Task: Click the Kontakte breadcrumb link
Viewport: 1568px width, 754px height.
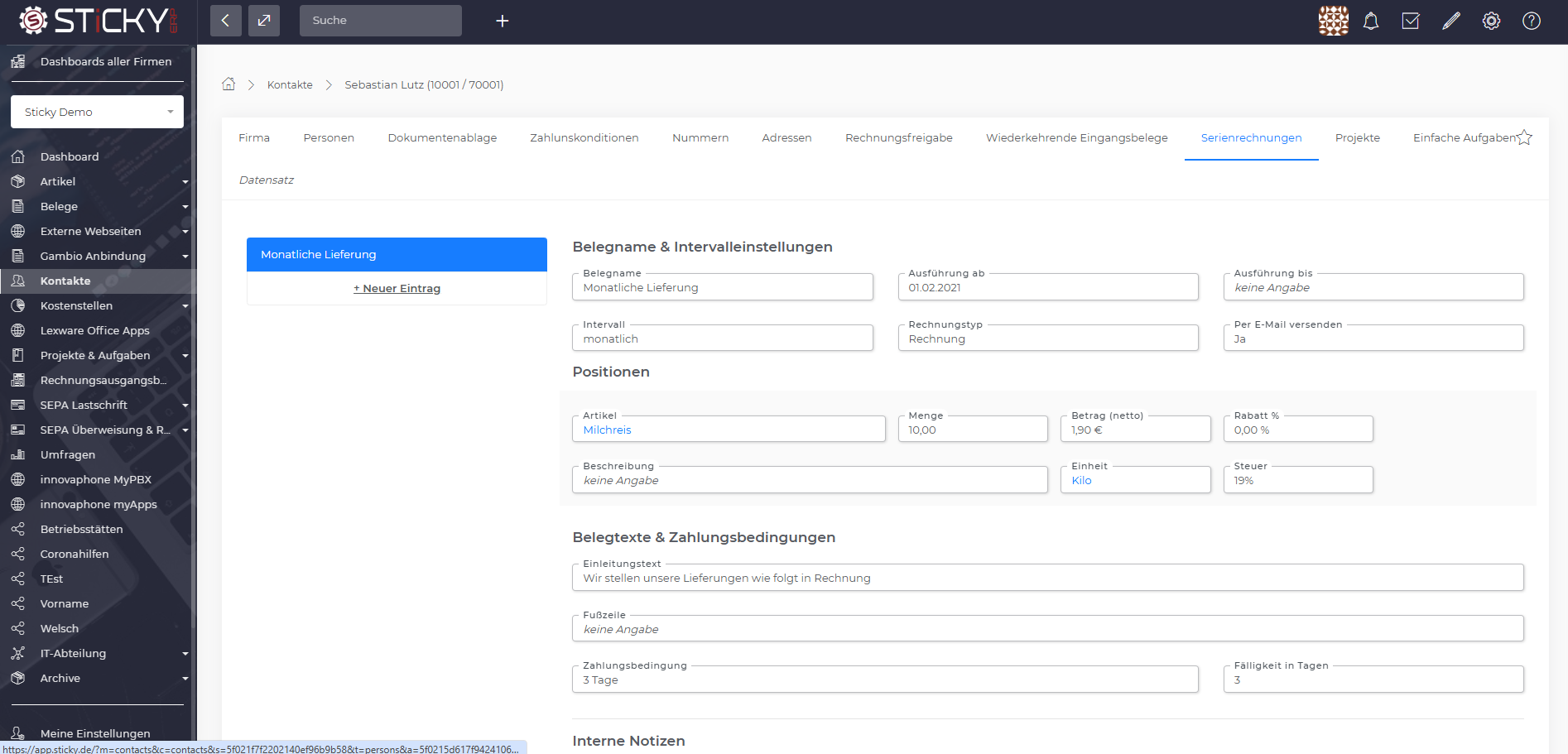Action: point(290,84)
